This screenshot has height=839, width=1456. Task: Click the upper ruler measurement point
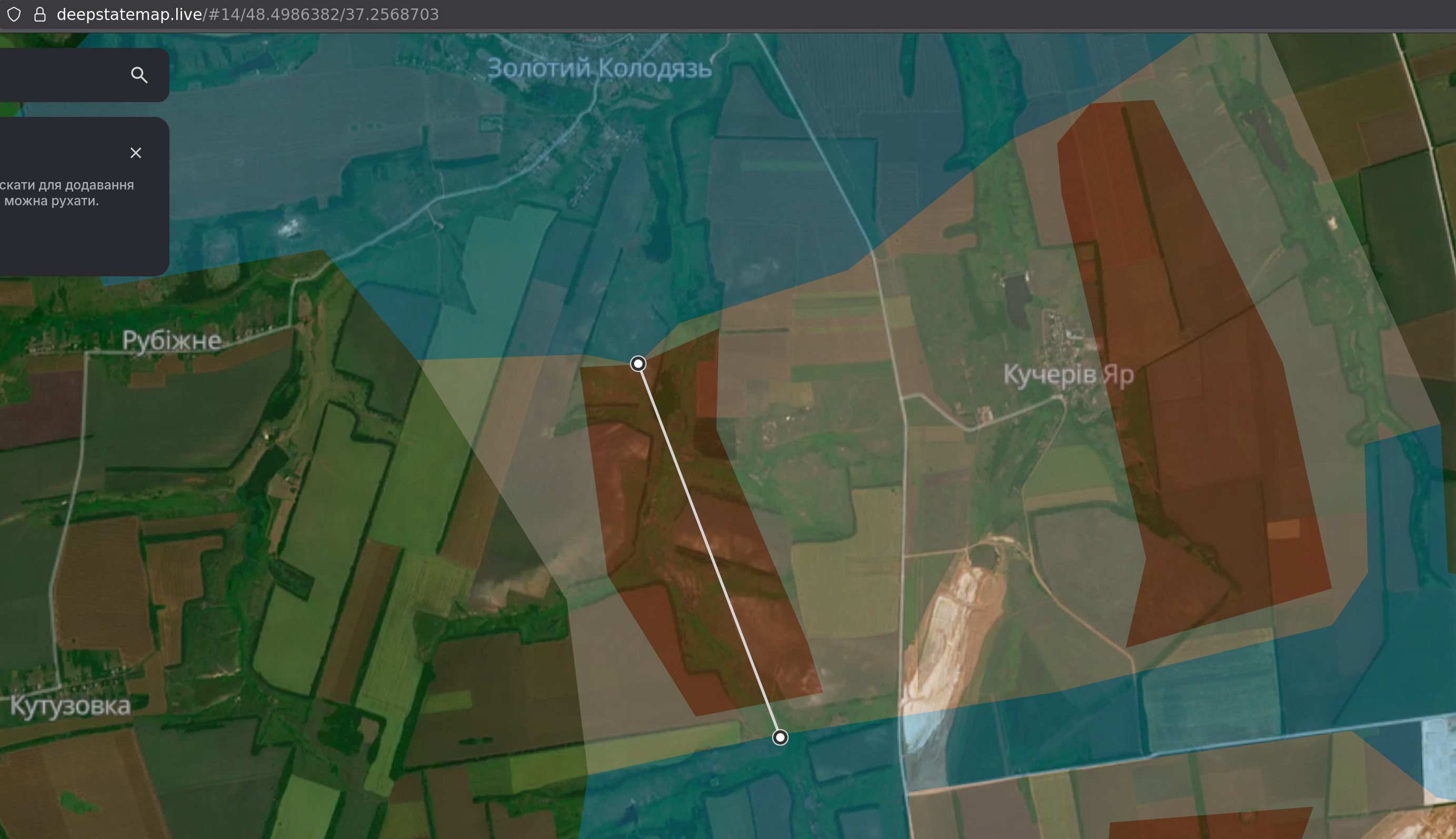point(638,364)
